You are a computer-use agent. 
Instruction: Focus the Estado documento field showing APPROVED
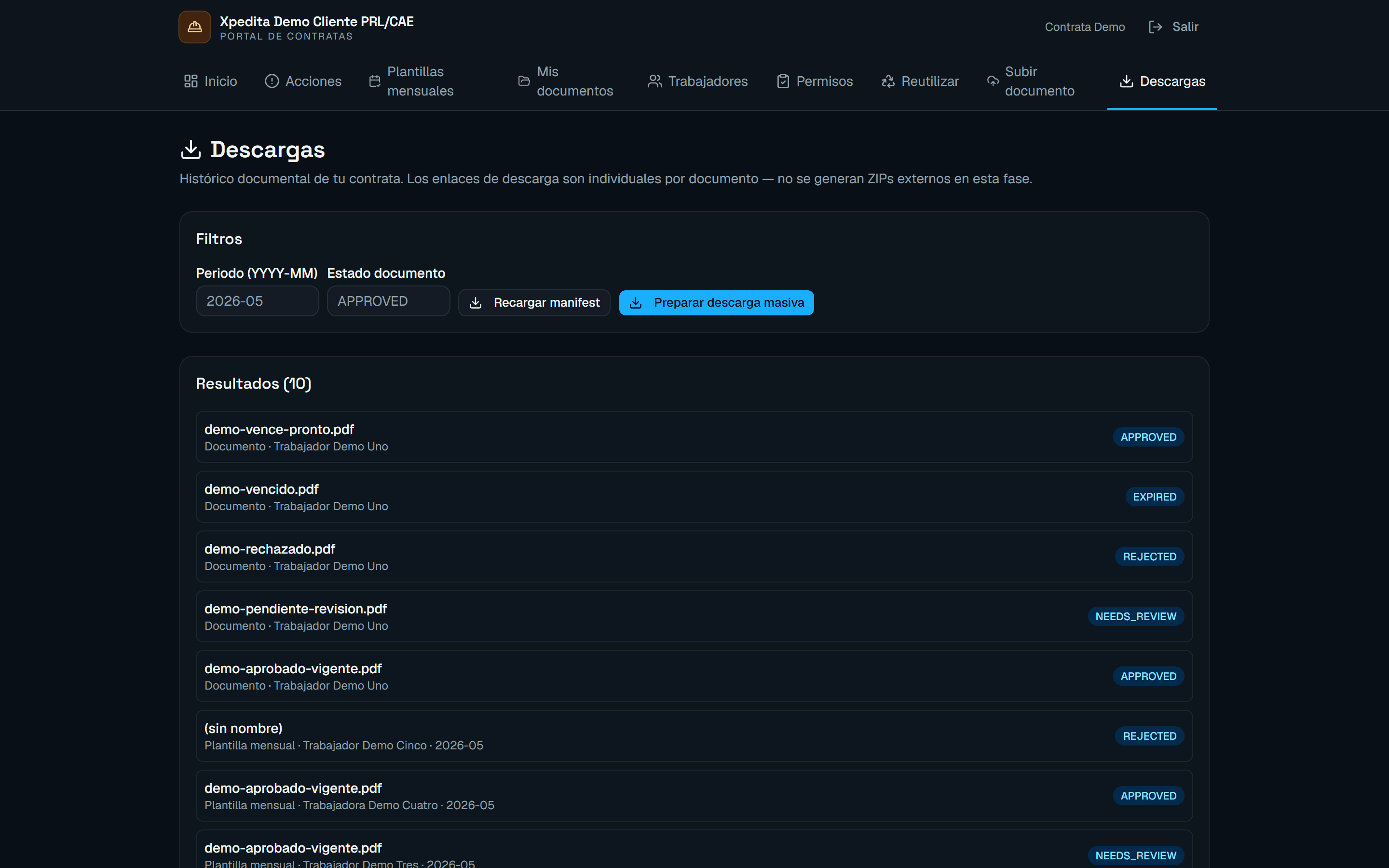tap(389, 301)
